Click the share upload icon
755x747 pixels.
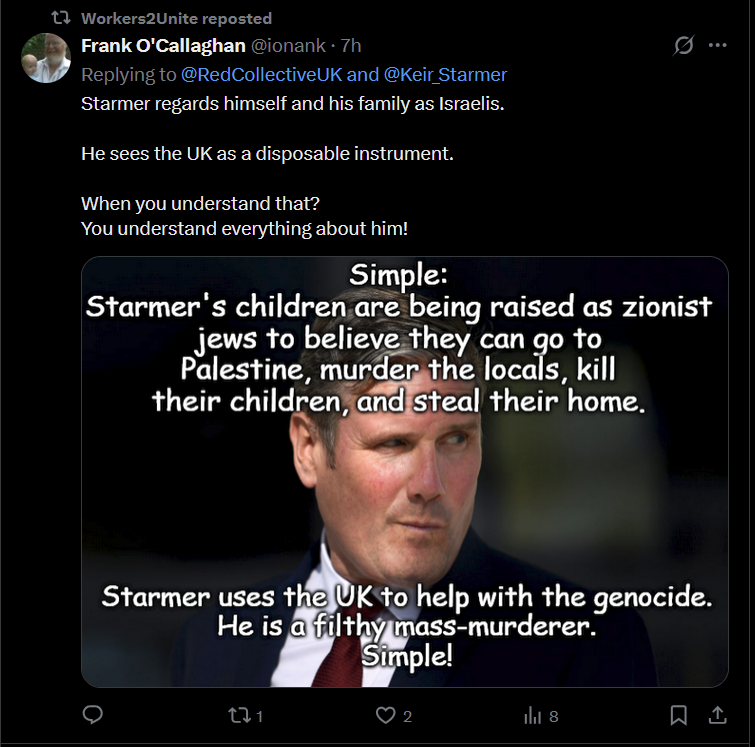(x=717, y=715)
